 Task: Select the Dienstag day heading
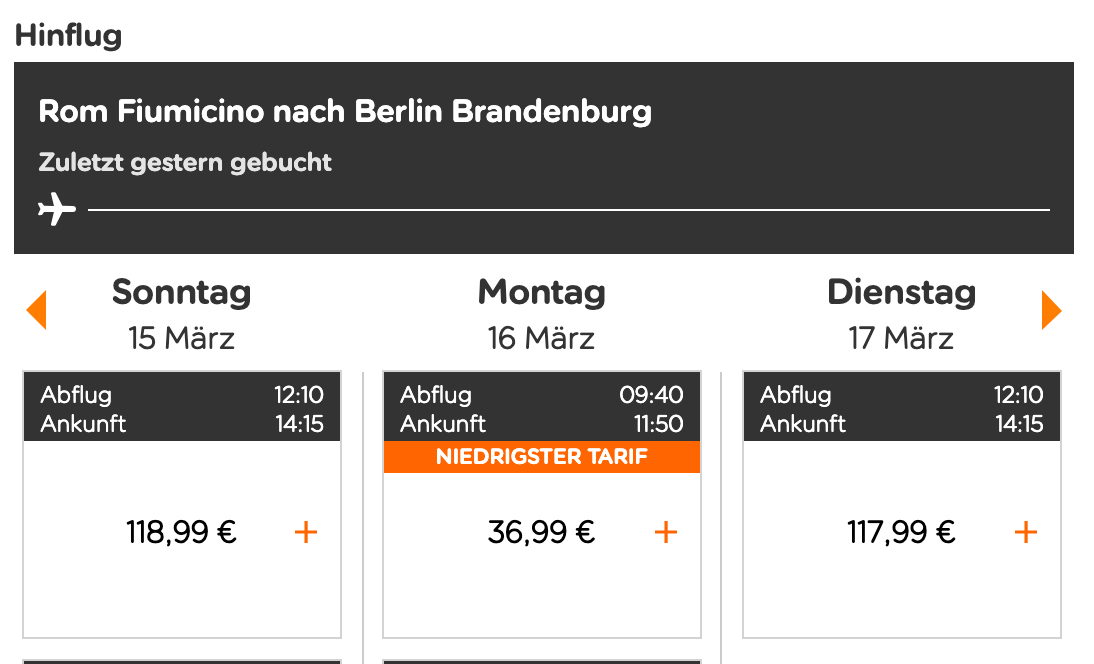(901, 292)
